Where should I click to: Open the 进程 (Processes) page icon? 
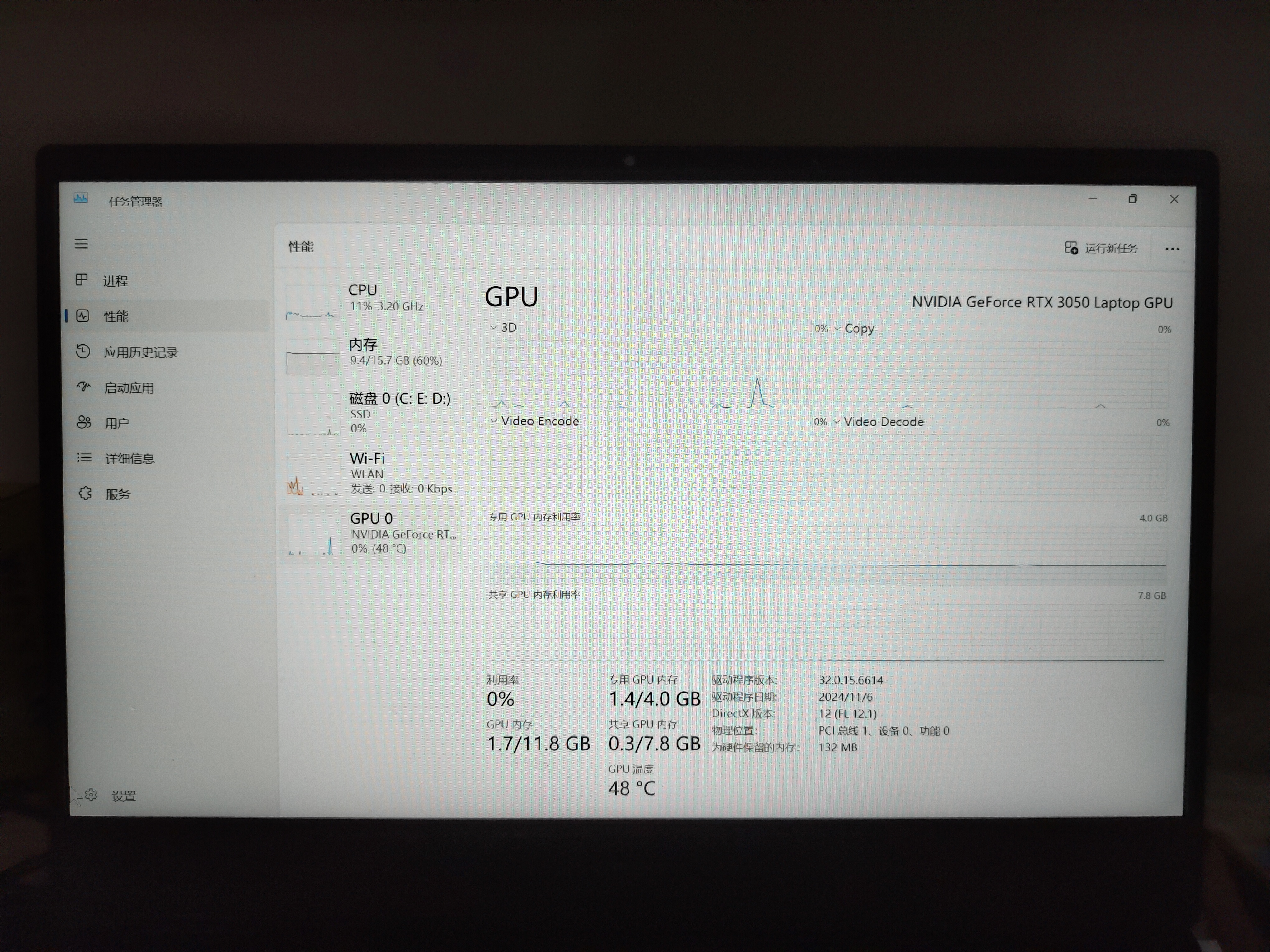point(82,280)
